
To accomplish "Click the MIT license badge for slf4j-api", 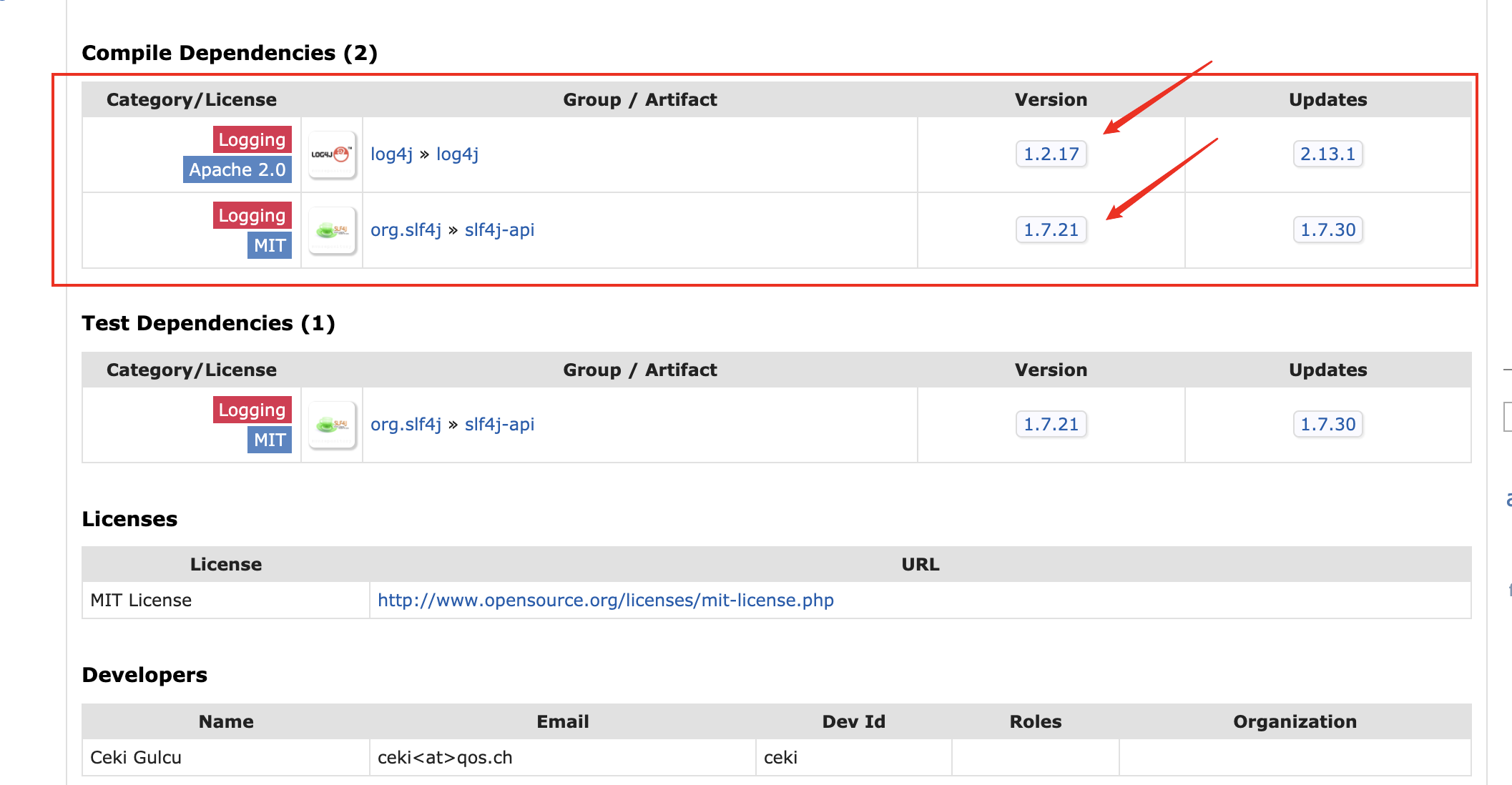I will click(x=270, y=245).
